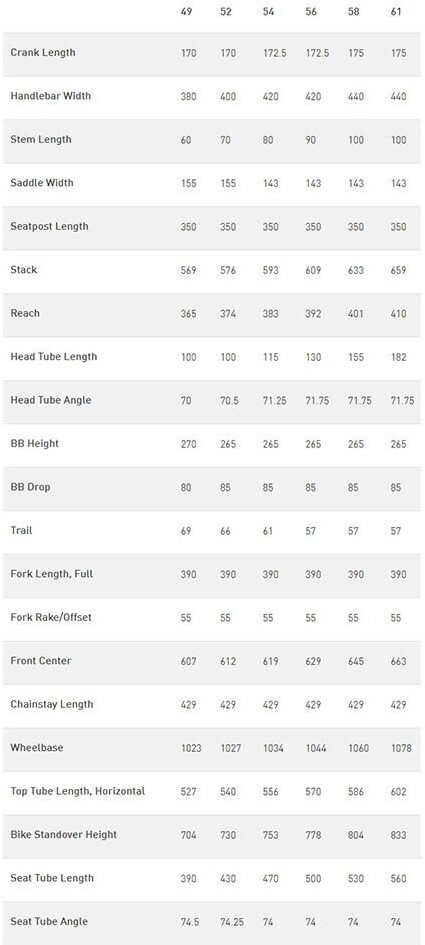Click the Saddle Width value 155 under 52
The height and width of the screenshot is (945, 425).
coord(228,183)
